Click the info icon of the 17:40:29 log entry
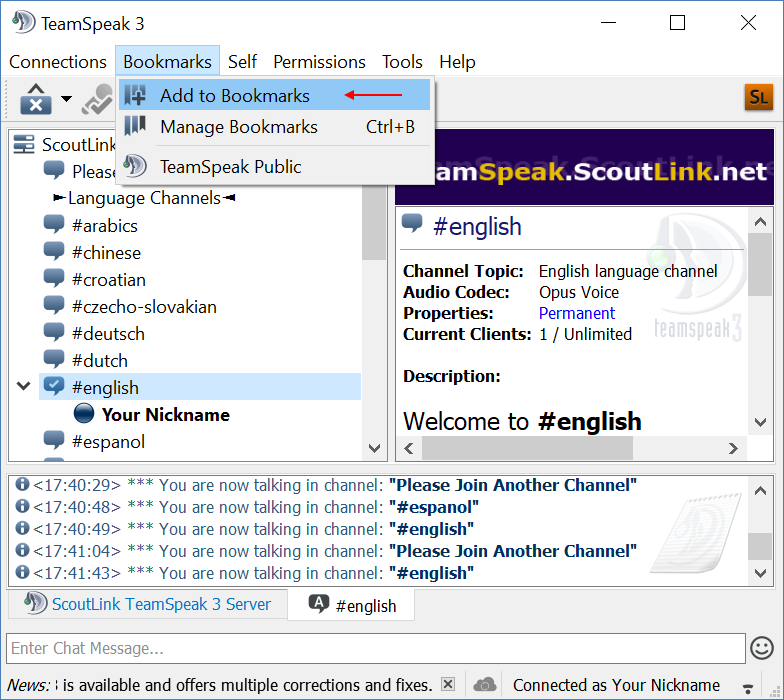784x700 pixels. (x=22, y=484)
